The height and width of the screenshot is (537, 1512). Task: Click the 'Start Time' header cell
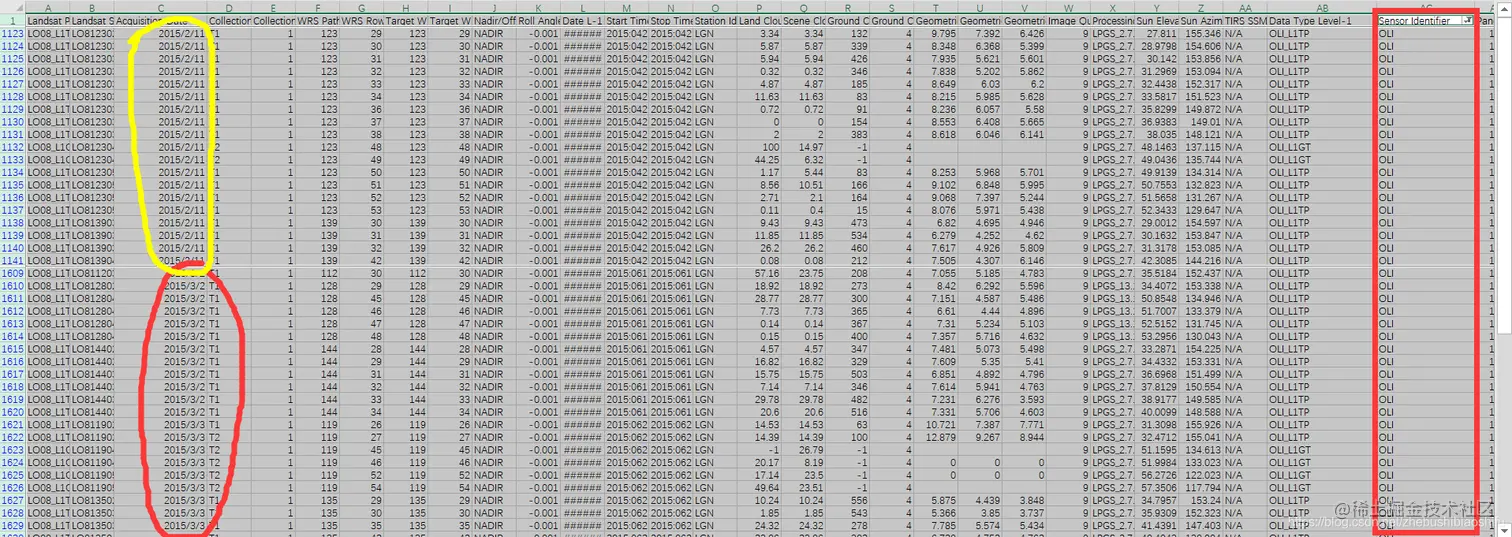point(626,20)
